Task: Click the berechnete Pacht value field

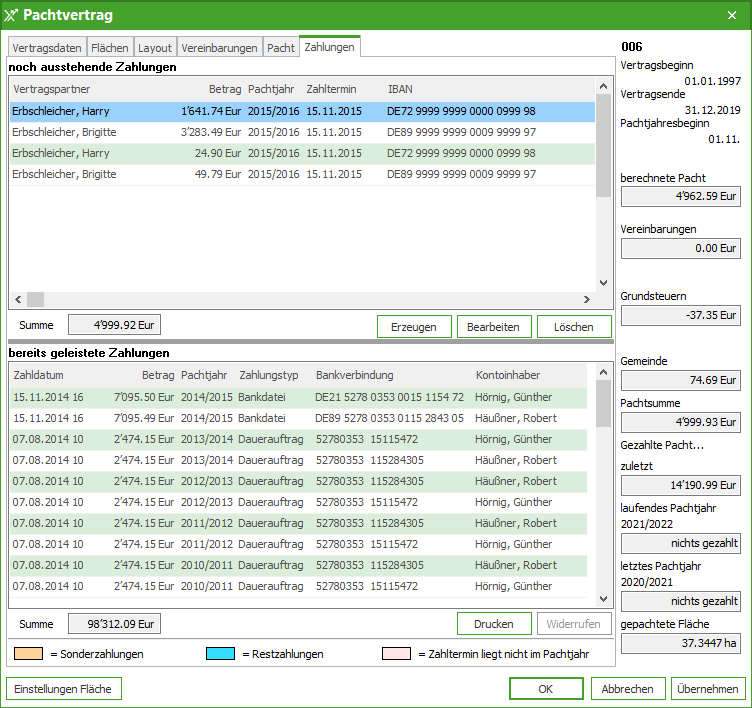Action: click(680, 196)
